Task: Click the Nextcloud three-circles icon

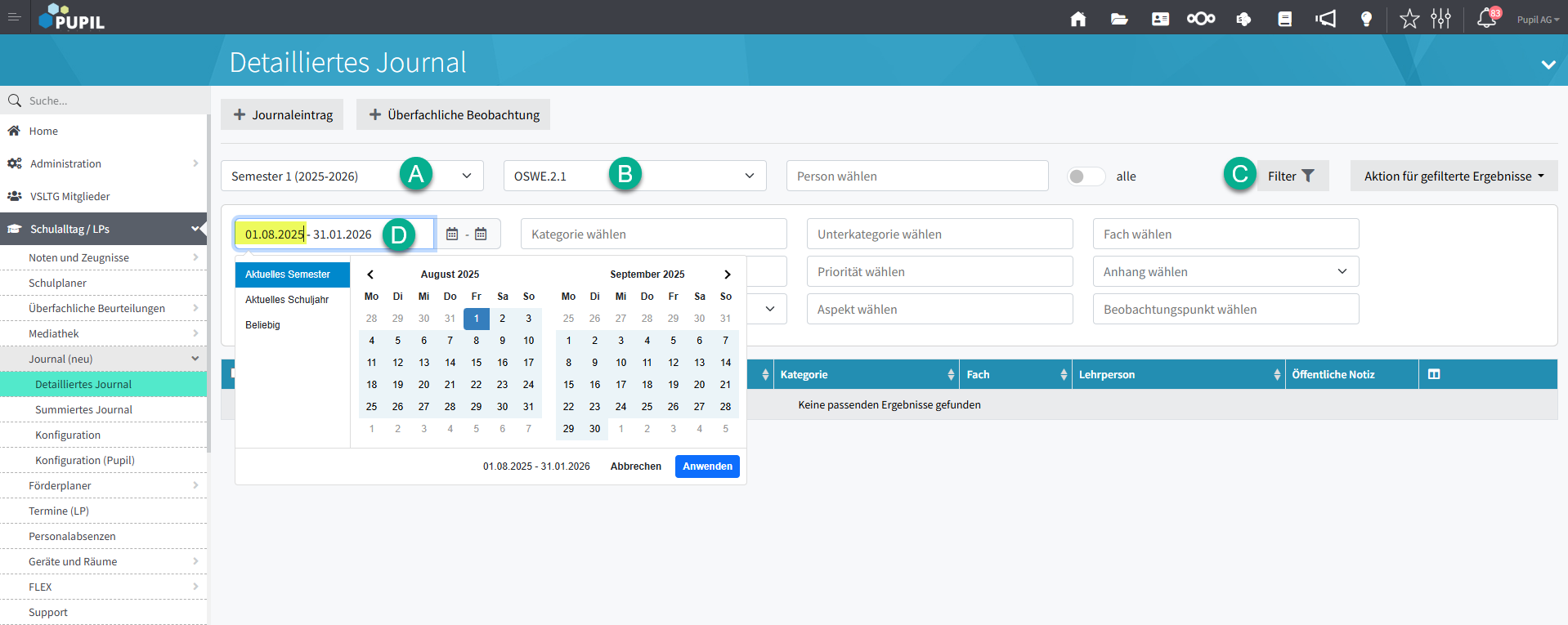Action: point(1201,19)
